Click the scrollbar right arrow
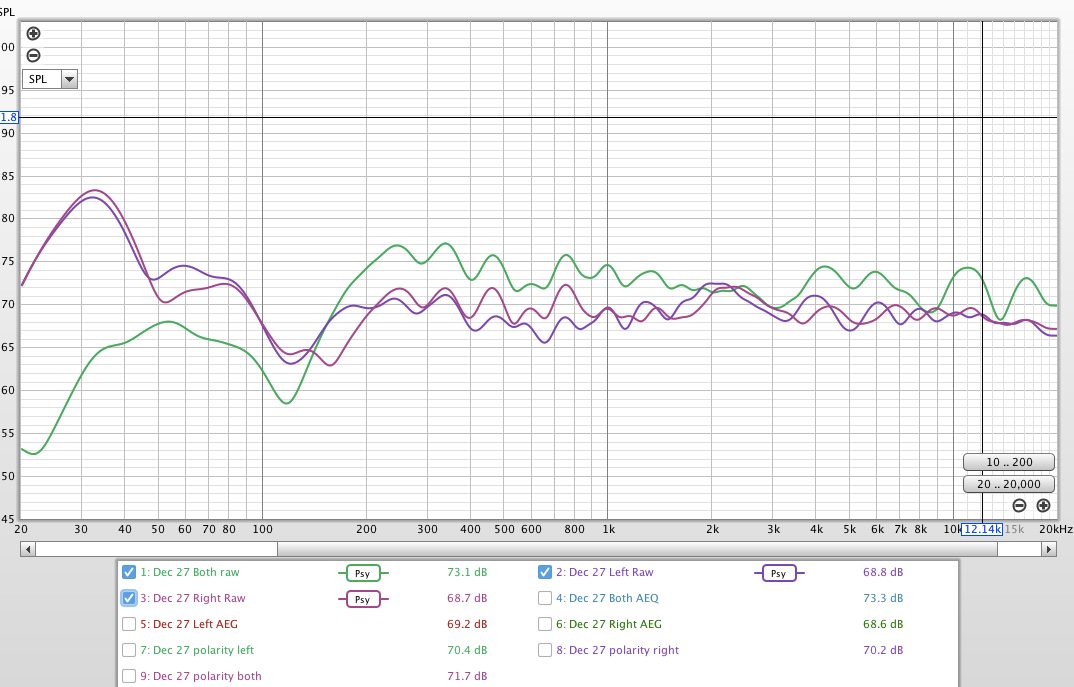 [1049, 549]
